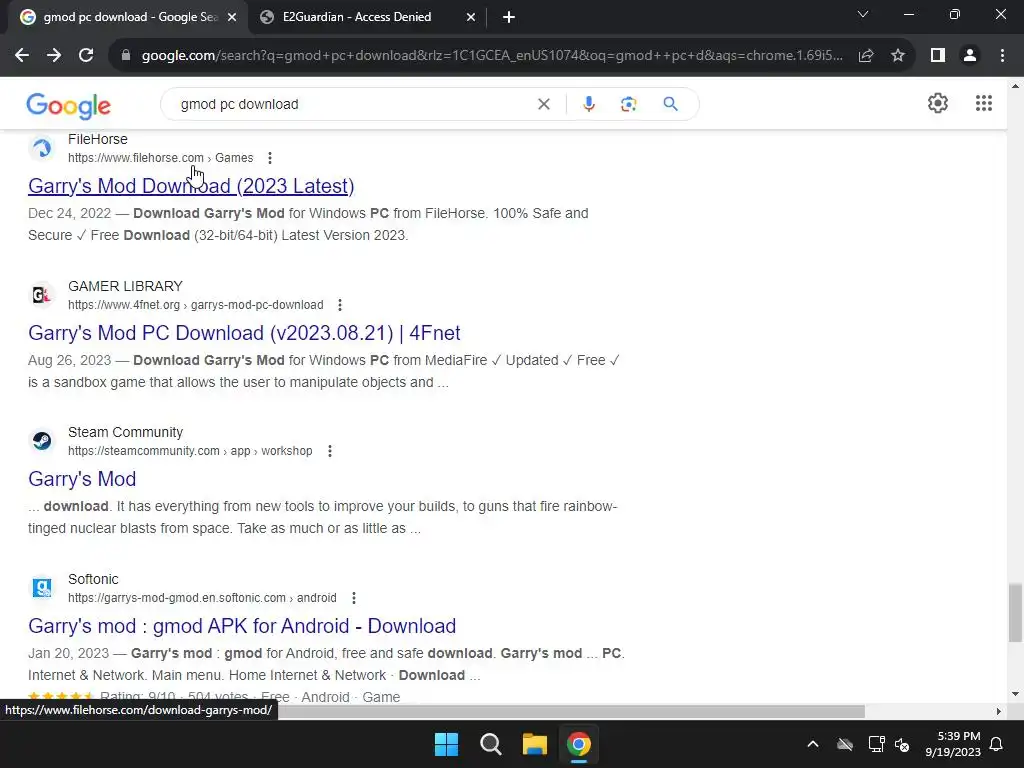Open more options for Softonic result
This screenshot has height=768, width=1024.
click(353, 598)
